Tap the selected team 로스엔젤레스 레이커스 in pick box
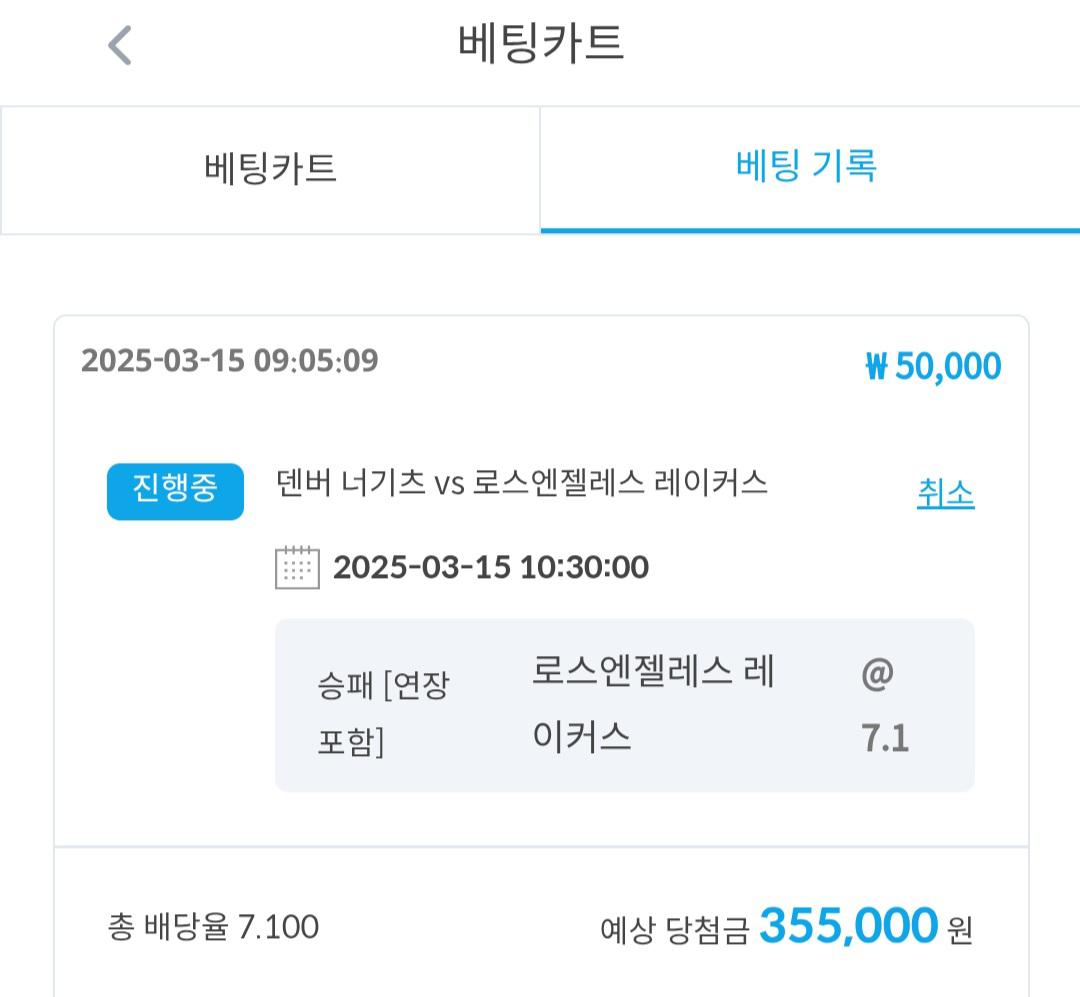This screenshot has height=997, width=1080. [x=654, y=703]
